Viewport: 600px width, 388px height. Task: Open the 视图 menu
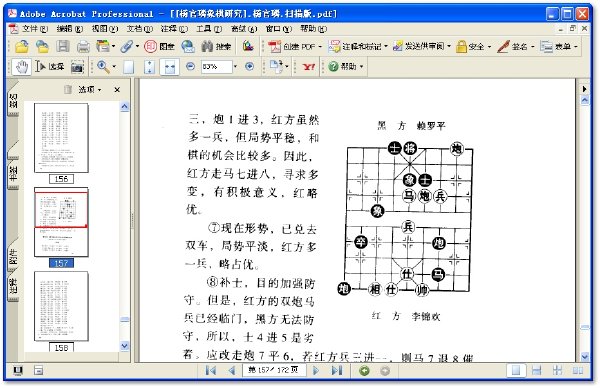(x=104, y=29)
